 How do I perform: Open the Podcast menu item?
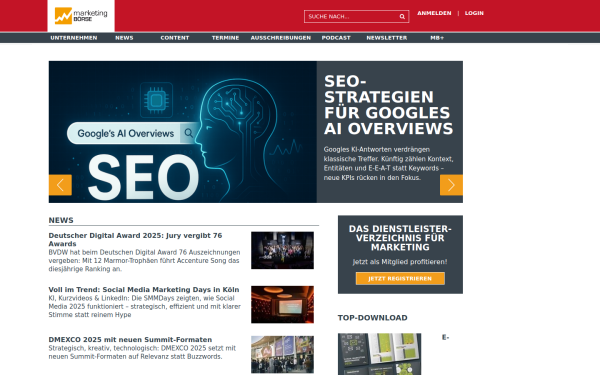coord(336,38)
